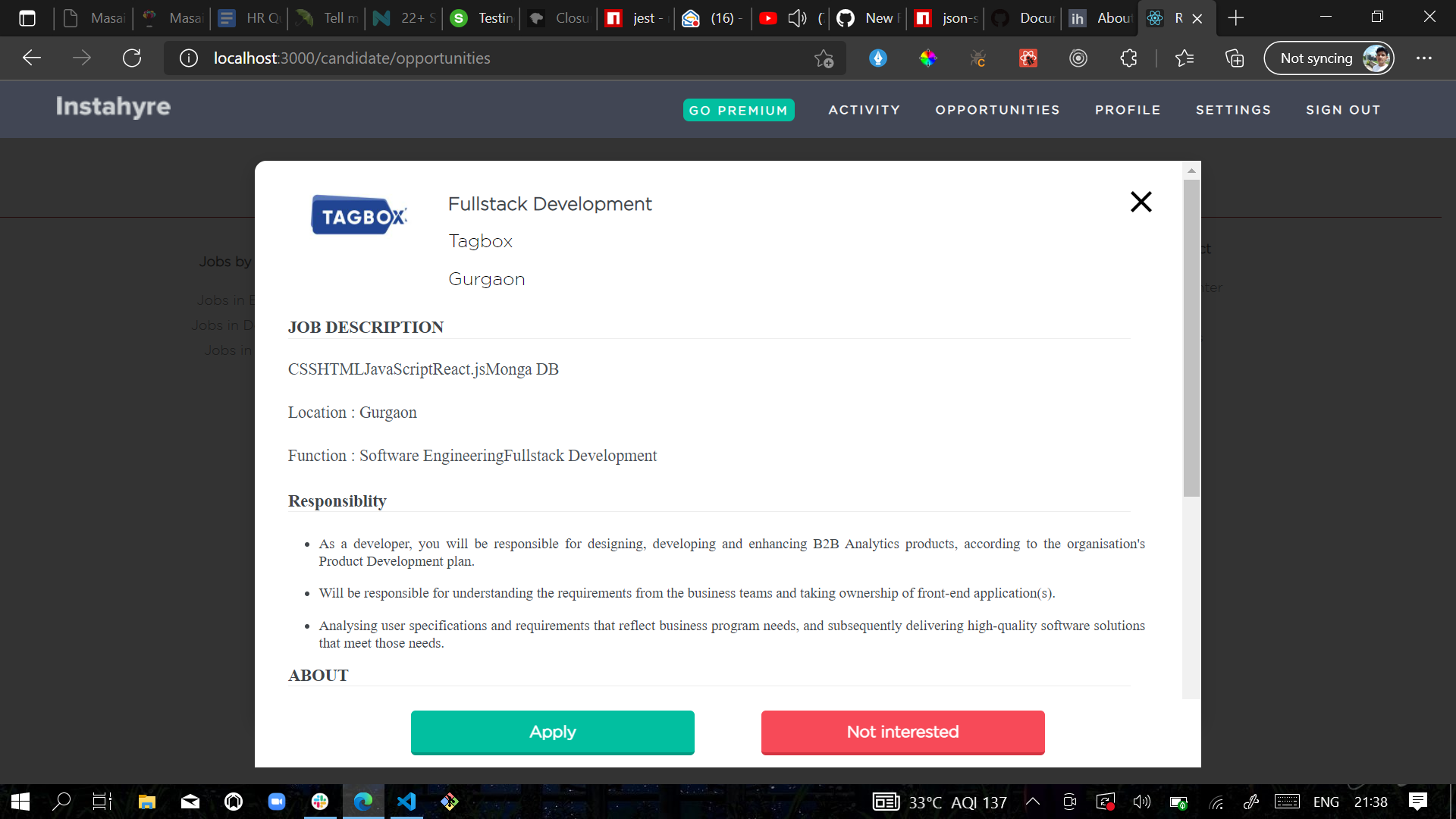Click the Extensions puzzle icon
Image resolution: width=1456 pixels, height=819 pixels.
pyautogui.click(x=1128, y=58)
